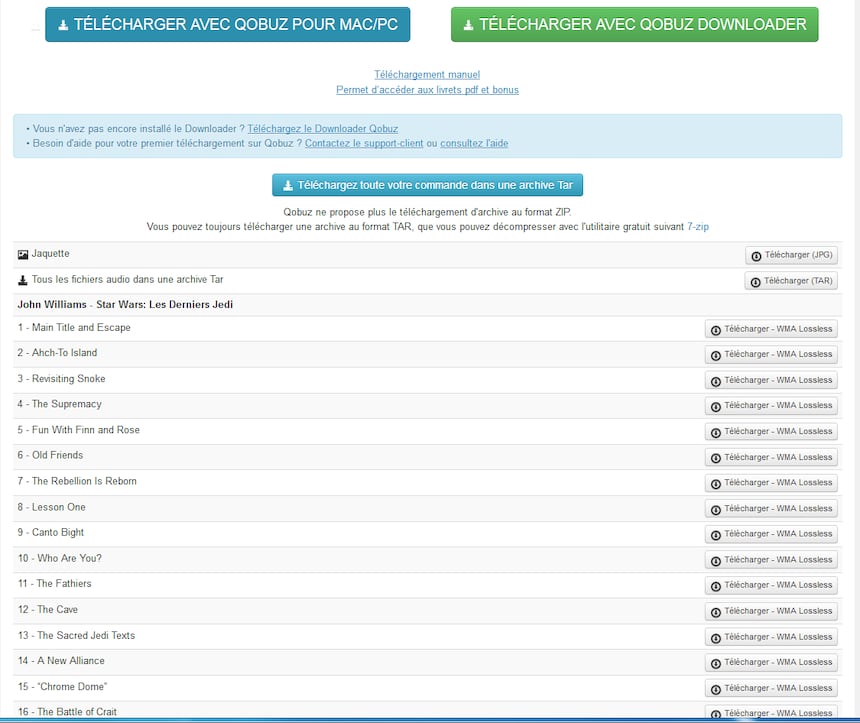The height and width of the screenshot is (723, 860).
Task: Select track title 12 - The Cave
Action: [48, 609]
